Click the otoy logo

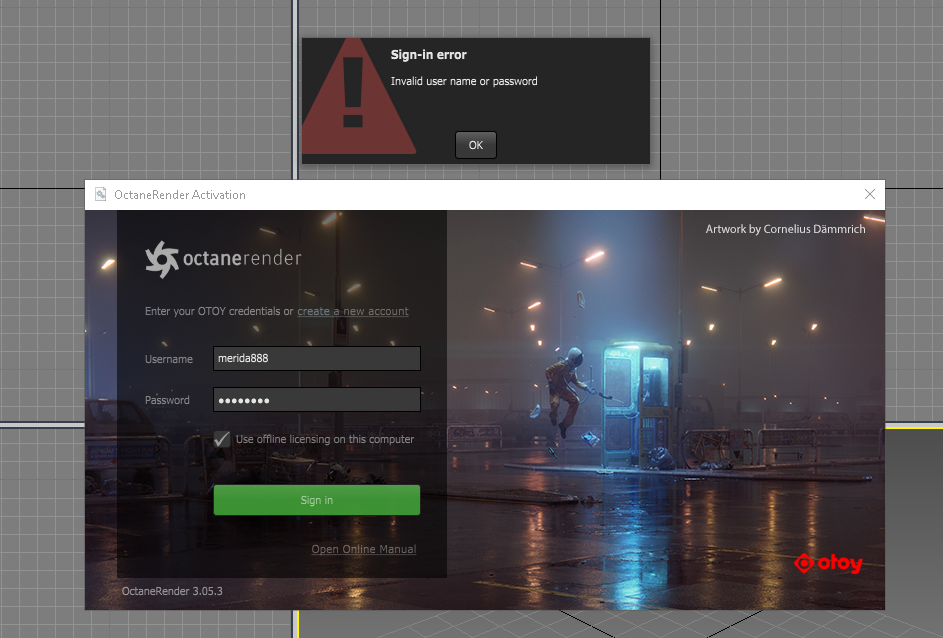(x=828, y=563)
